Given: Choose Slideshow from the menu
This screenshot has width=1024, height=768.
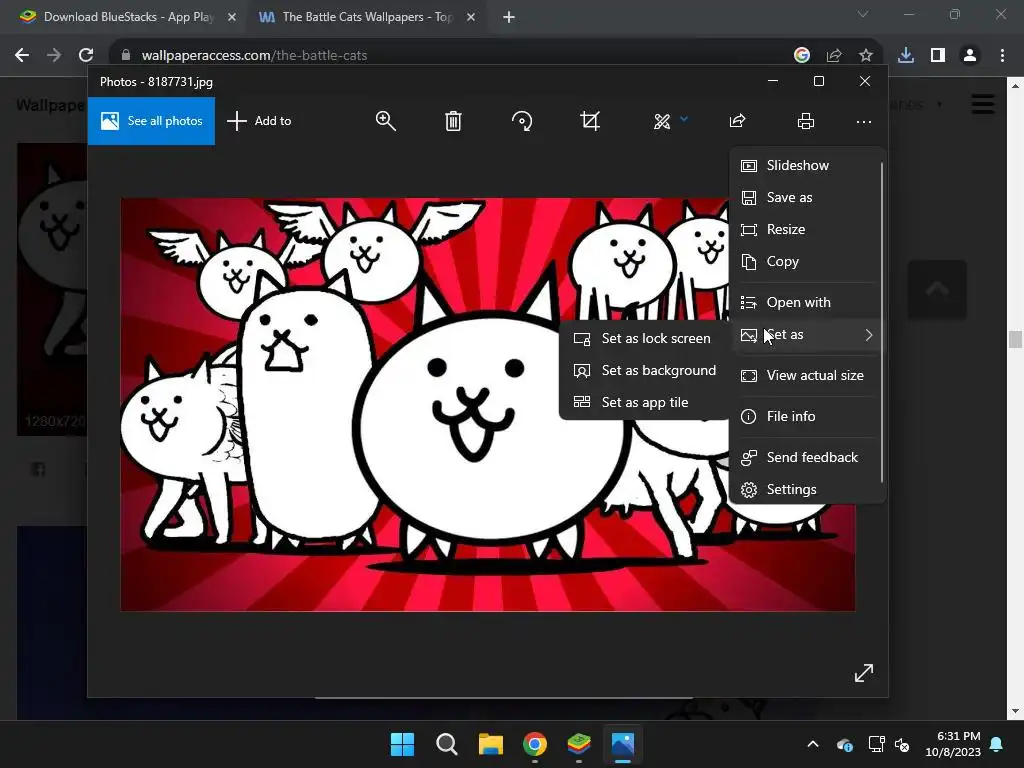Looking at the screenshot, I should click(x=805, y=165).
